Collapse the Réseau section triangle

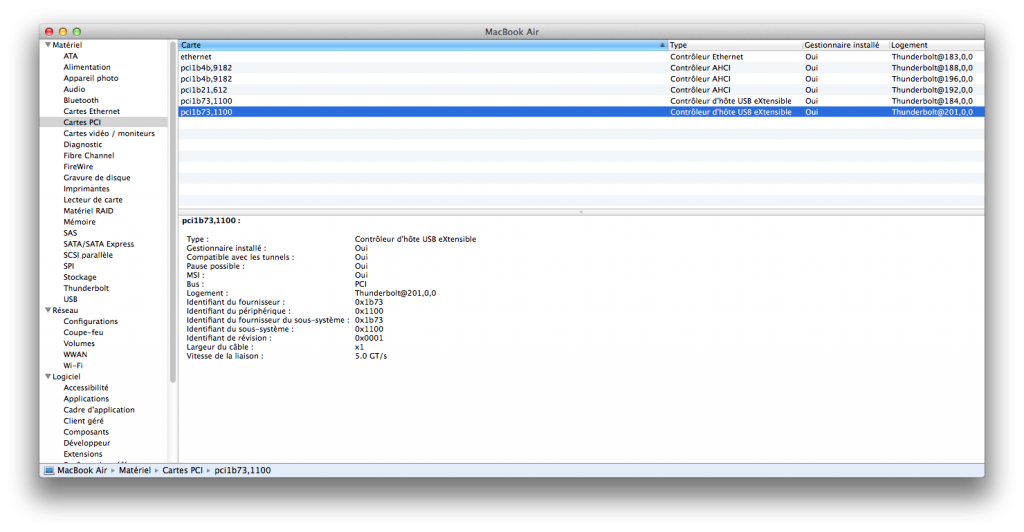click(x=48, y=310)
